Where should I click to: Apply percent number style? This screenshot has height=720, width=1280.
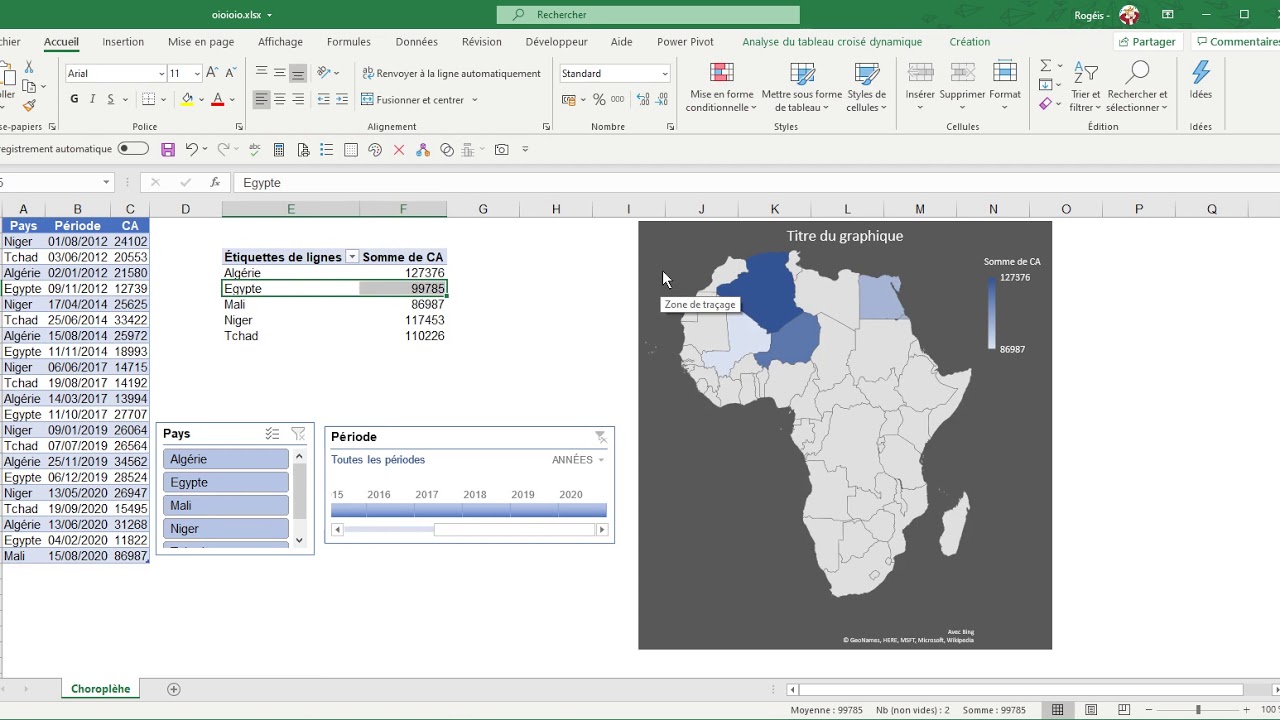point(599,99)
